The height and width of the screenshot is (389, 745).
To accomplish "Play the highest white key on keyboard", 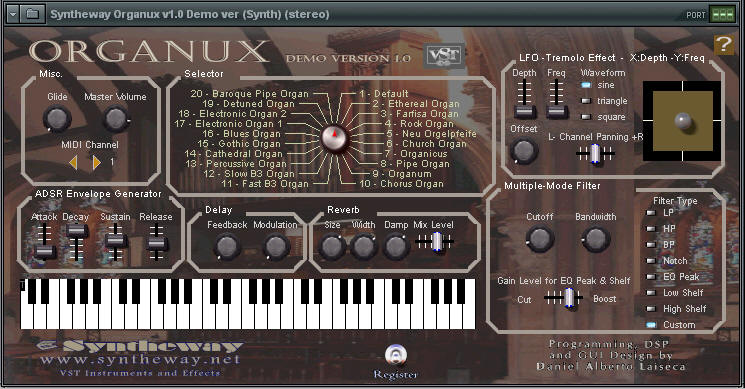I will pos(469,316).
